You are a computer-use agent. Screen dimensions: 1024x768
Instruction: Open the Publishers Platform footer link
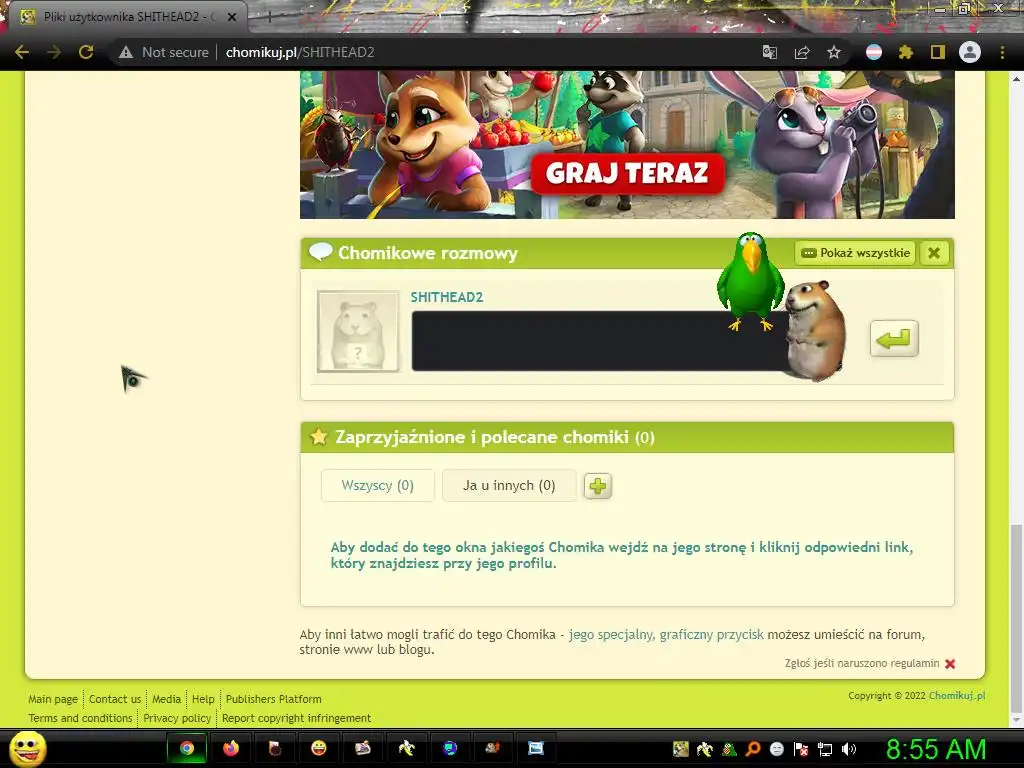(274, 699)
